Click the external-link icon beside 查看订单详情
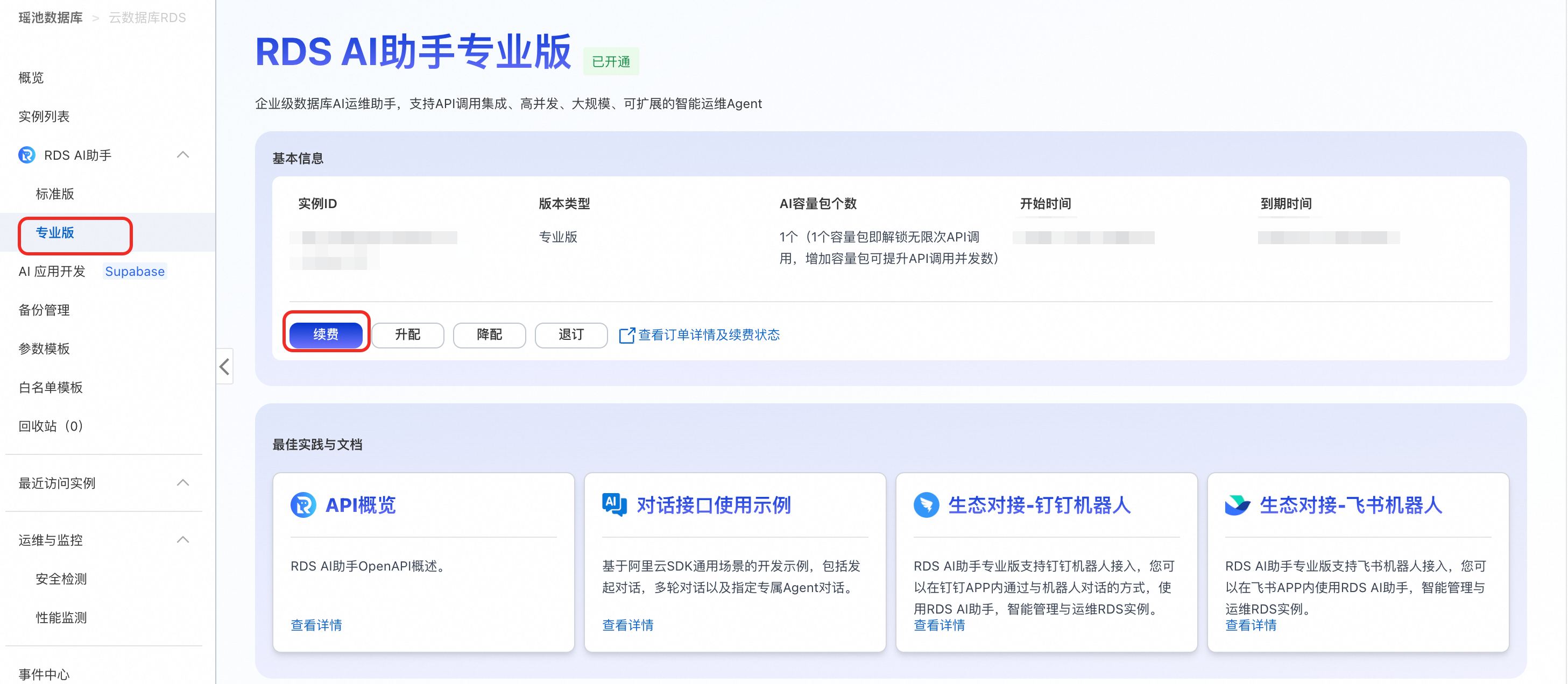This screenshot has width=1568, height=684. click(626, 336)
